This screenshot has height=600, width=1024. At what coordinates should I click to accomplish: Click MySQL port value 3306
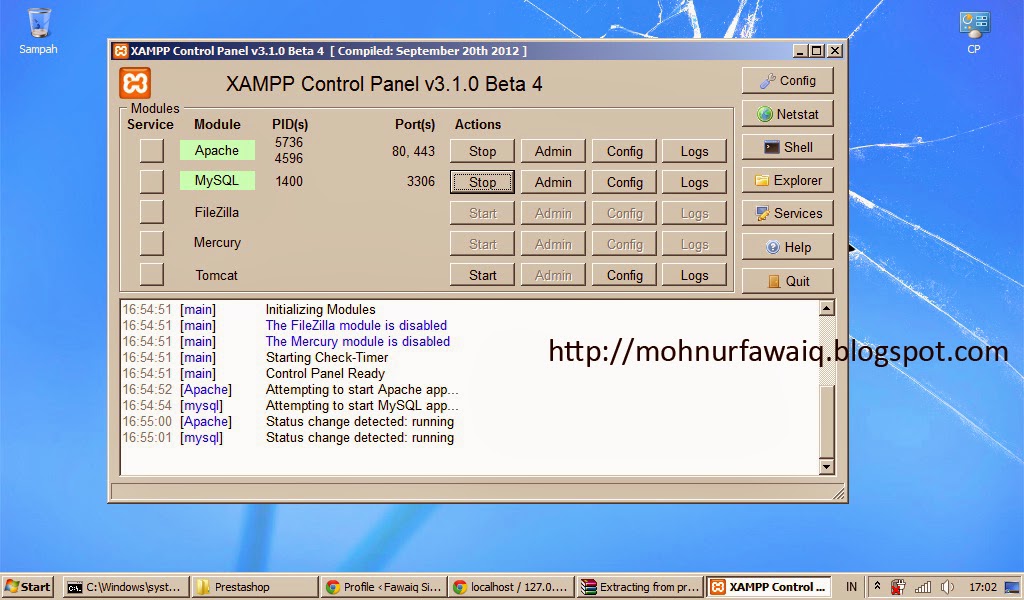[x=421, y=182]
